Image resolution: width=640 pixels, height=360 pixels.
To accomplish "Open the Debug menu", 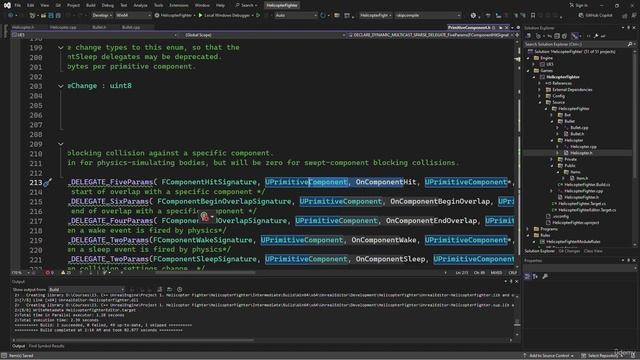I will pyautogui.click(x=108, y=5).
